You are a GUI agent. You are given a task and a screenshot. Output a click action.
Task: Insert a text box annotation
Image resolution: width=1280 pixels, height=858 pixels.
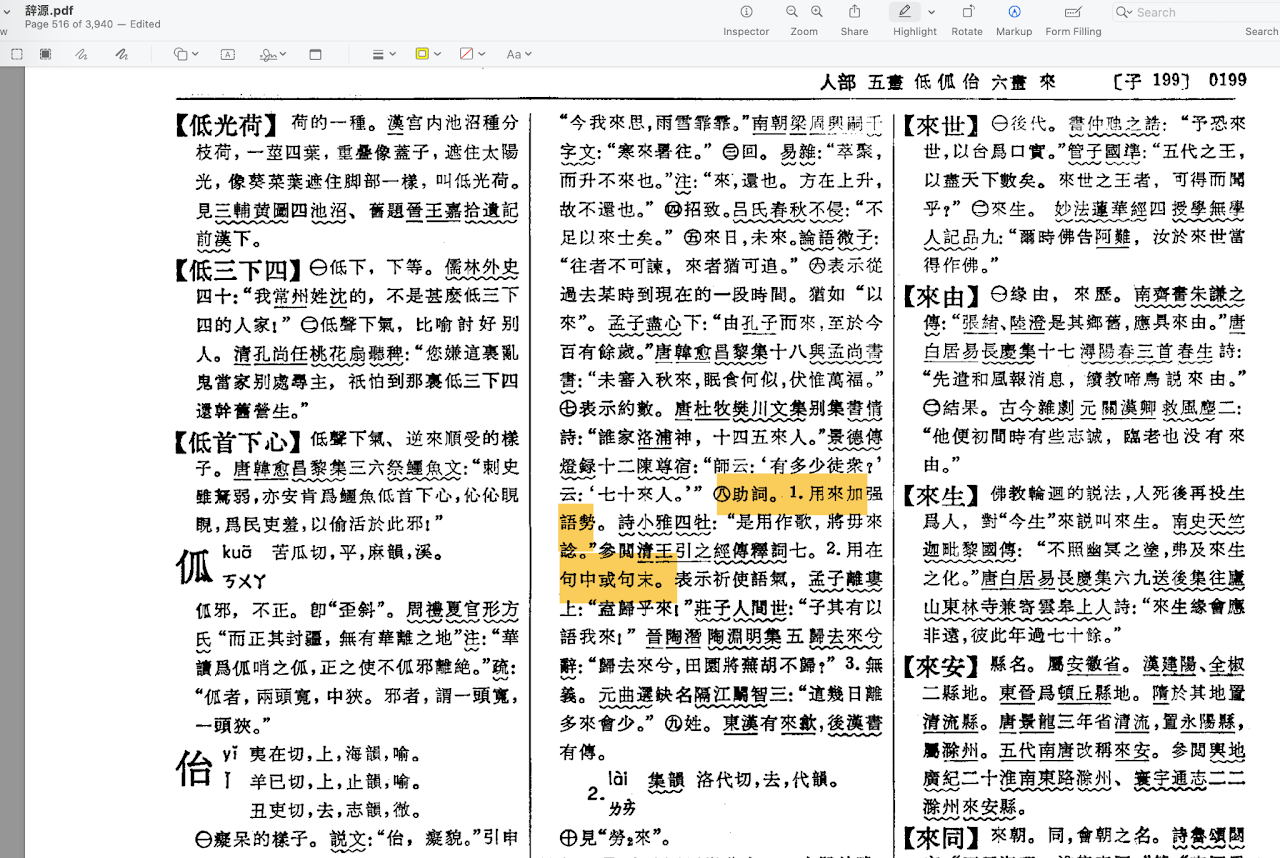click(227, 54)
